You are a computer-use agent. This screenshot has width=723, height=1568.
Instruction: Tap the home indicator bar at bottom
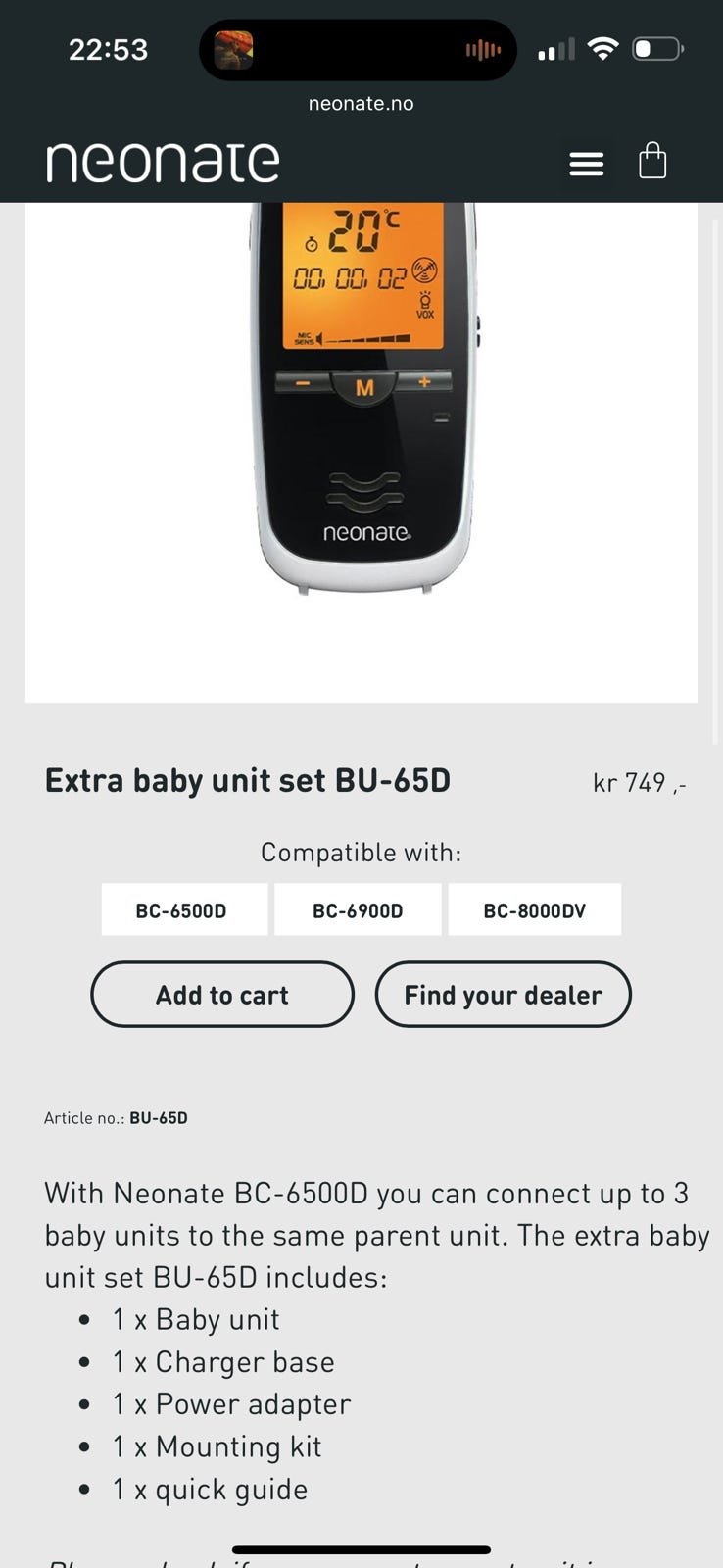(x=361, y=1549)
